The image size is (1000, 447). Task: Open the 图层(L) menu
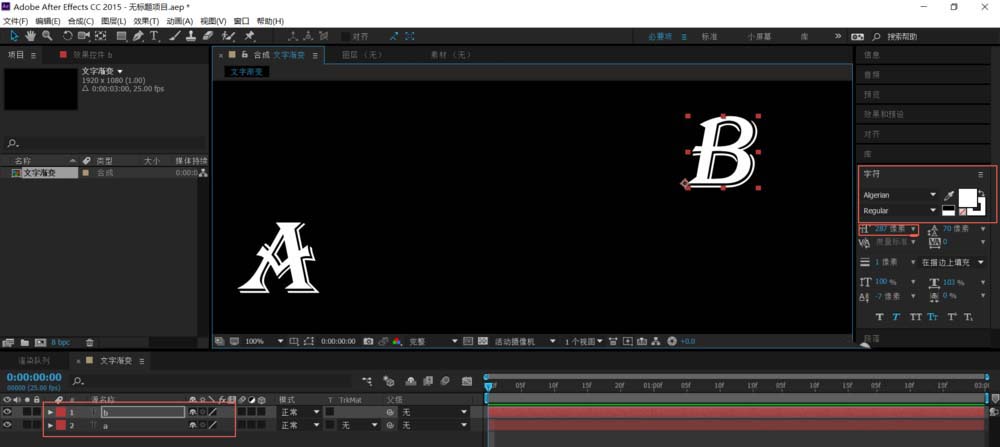click(x=114, y=21)
